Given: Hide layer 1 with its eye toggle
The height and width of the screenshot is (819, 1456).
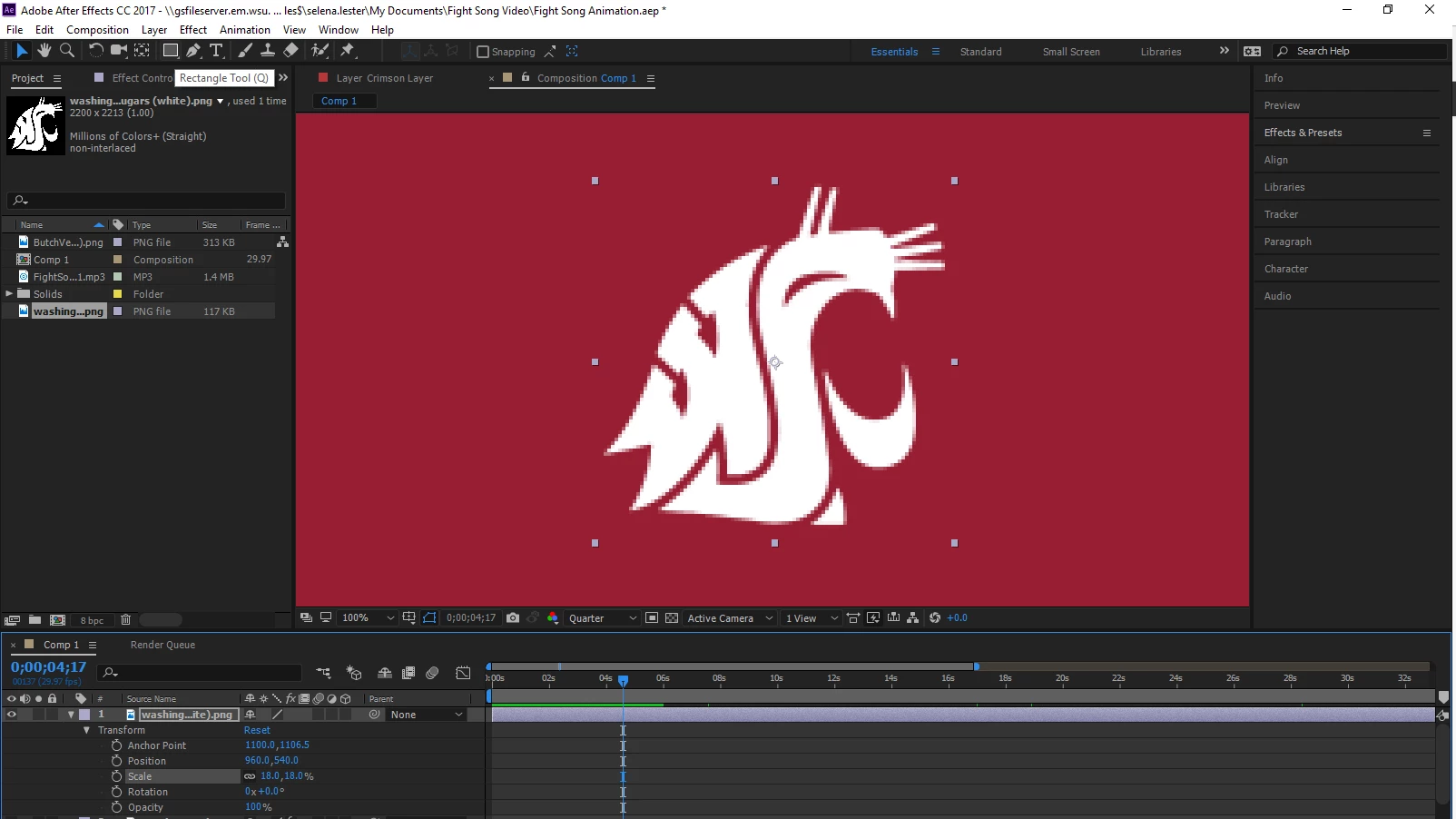Looking at the screenshot, I should coord(12,715).
